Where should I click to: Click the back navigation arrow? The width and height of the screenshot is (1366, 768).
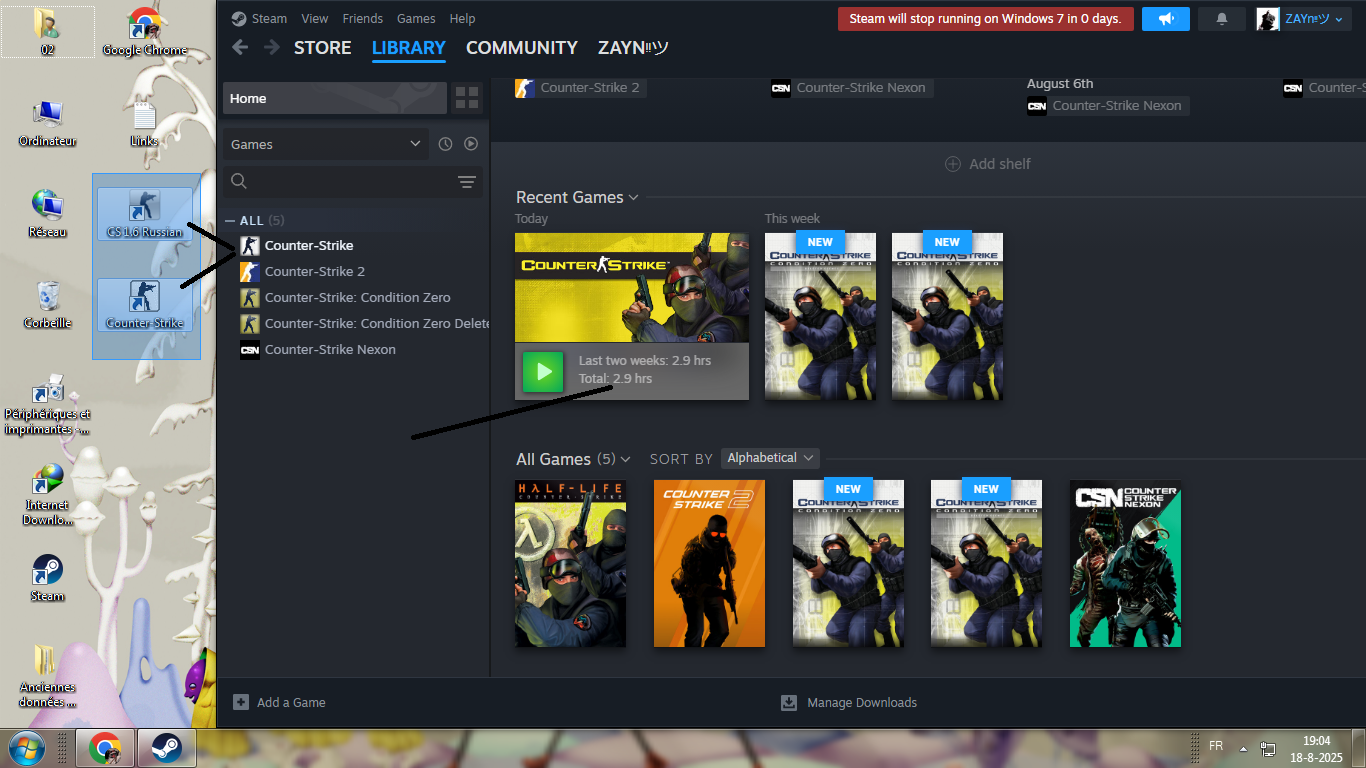tap(239, 48)
